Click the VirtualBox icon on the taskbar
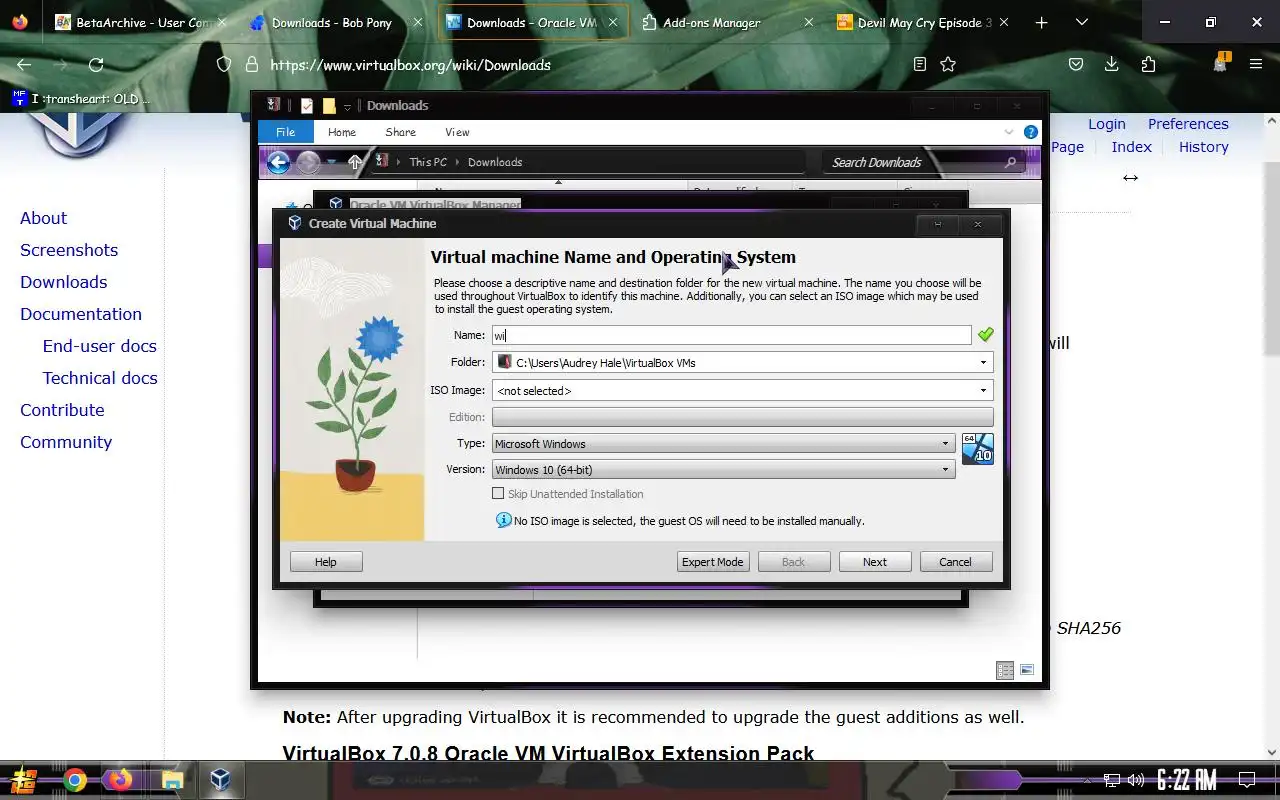1280x800 pixels. pyautogui.click(x=220, y=780)
